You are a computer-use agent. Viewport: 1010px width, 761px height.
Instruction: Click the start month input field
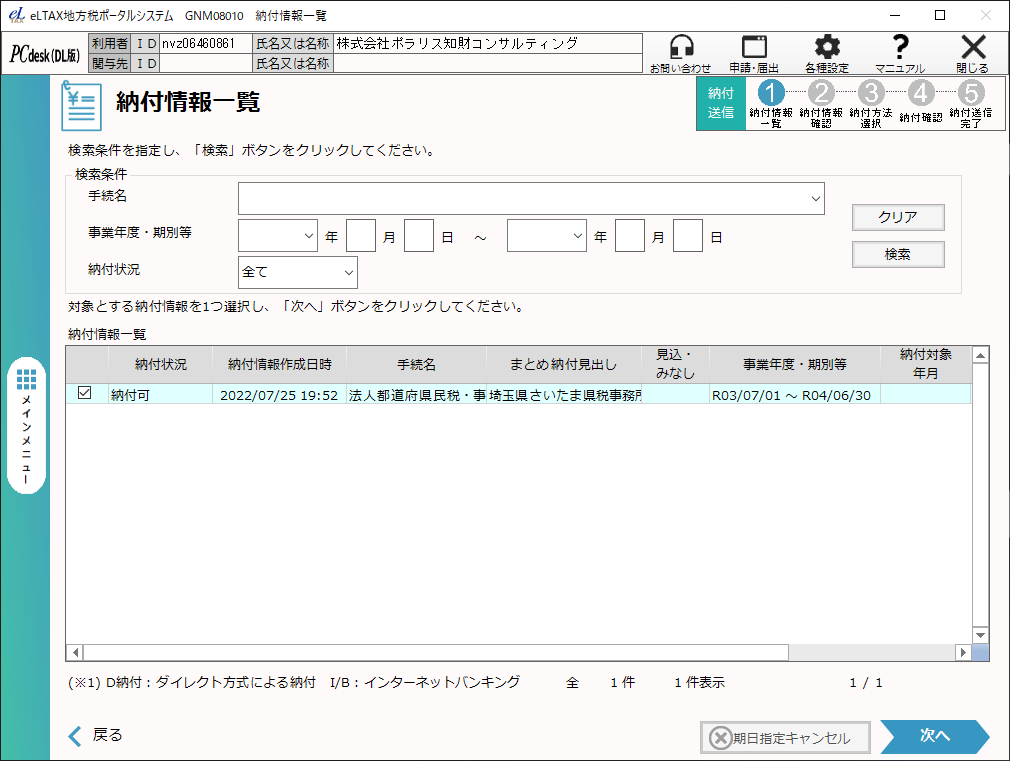(x=361, y=236)
